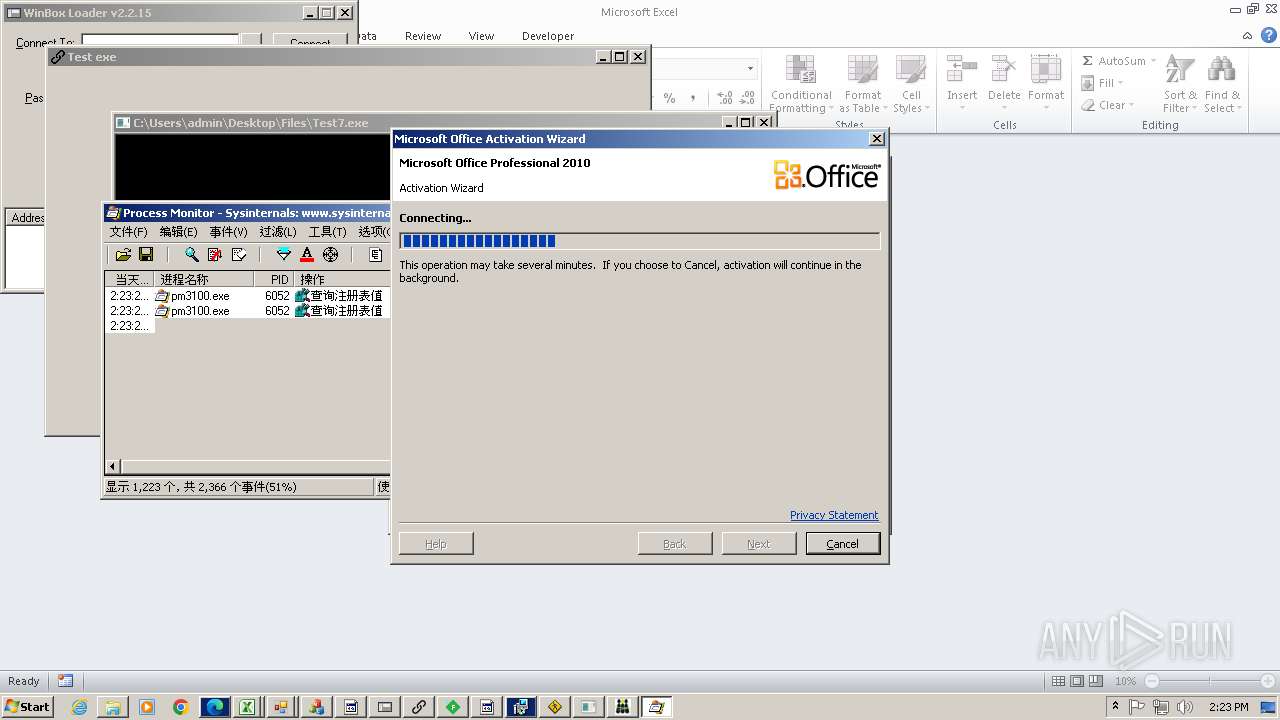Switch to Page Break Preview in status bar
This screenshot has width=1280, height=720.
click(1096, 681)
